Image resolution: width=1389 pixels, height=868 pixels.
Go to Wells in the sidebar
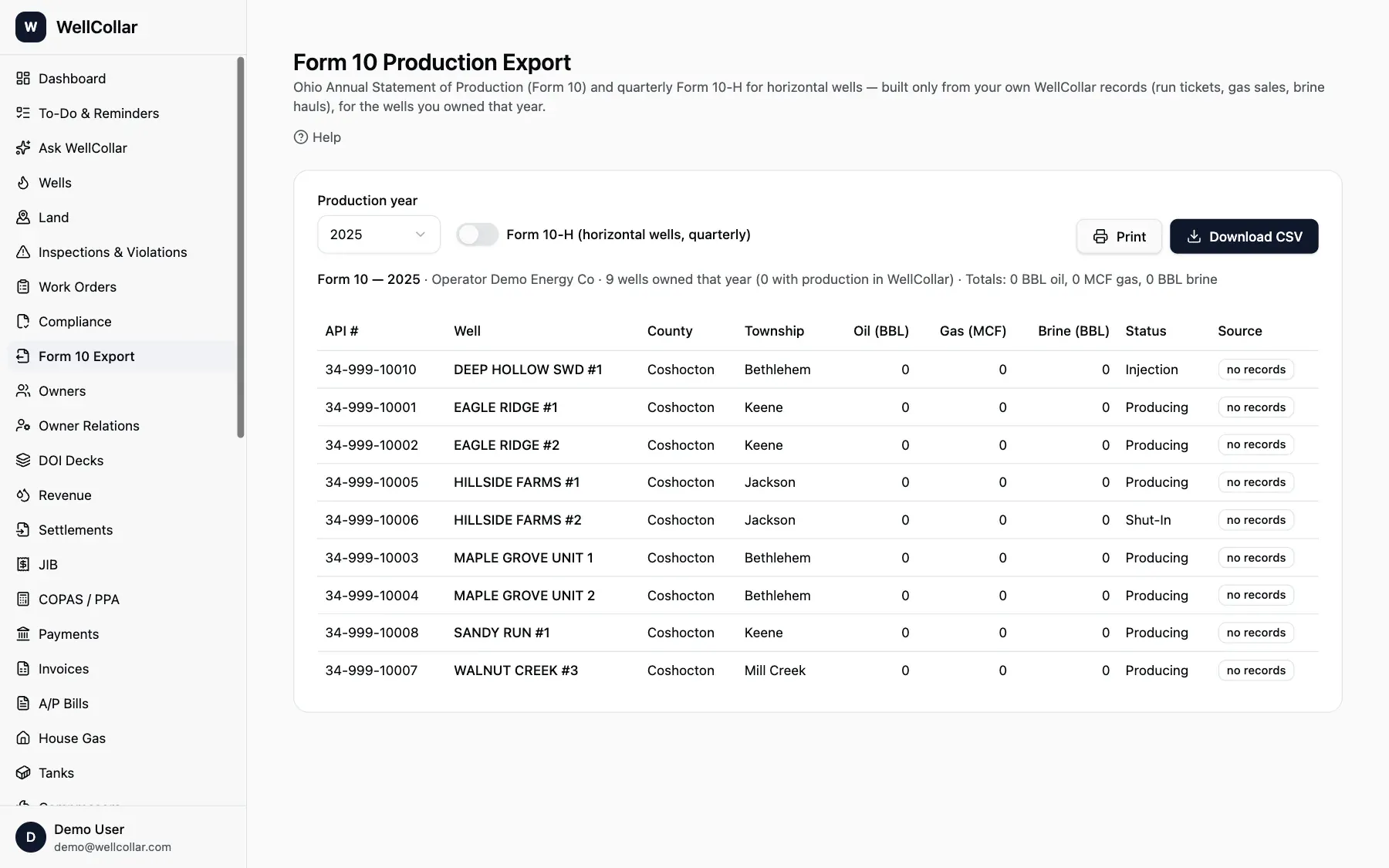pyautogui.click(x=122, y=183)
